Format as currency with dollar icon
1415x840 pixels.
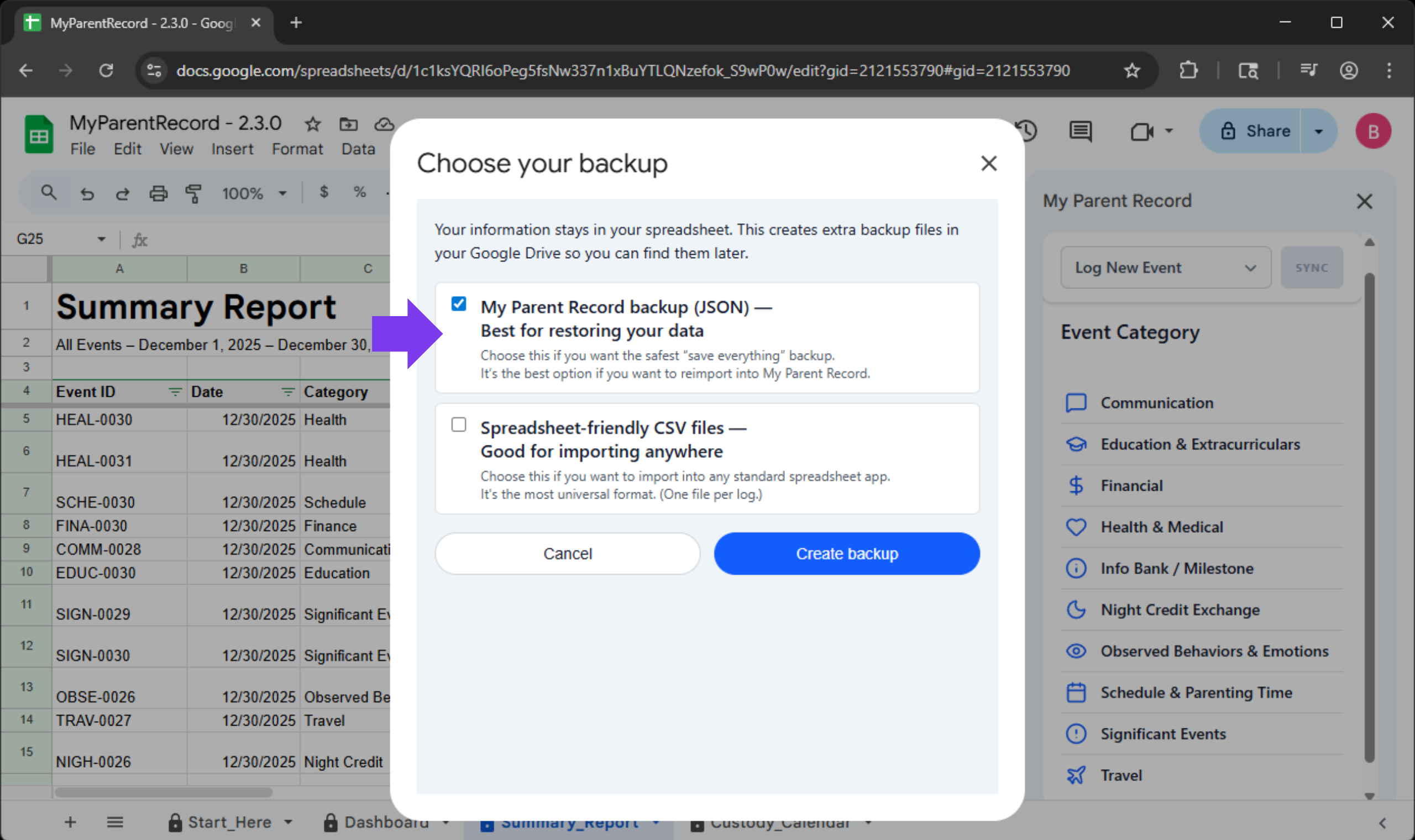(x=324, y=192)
